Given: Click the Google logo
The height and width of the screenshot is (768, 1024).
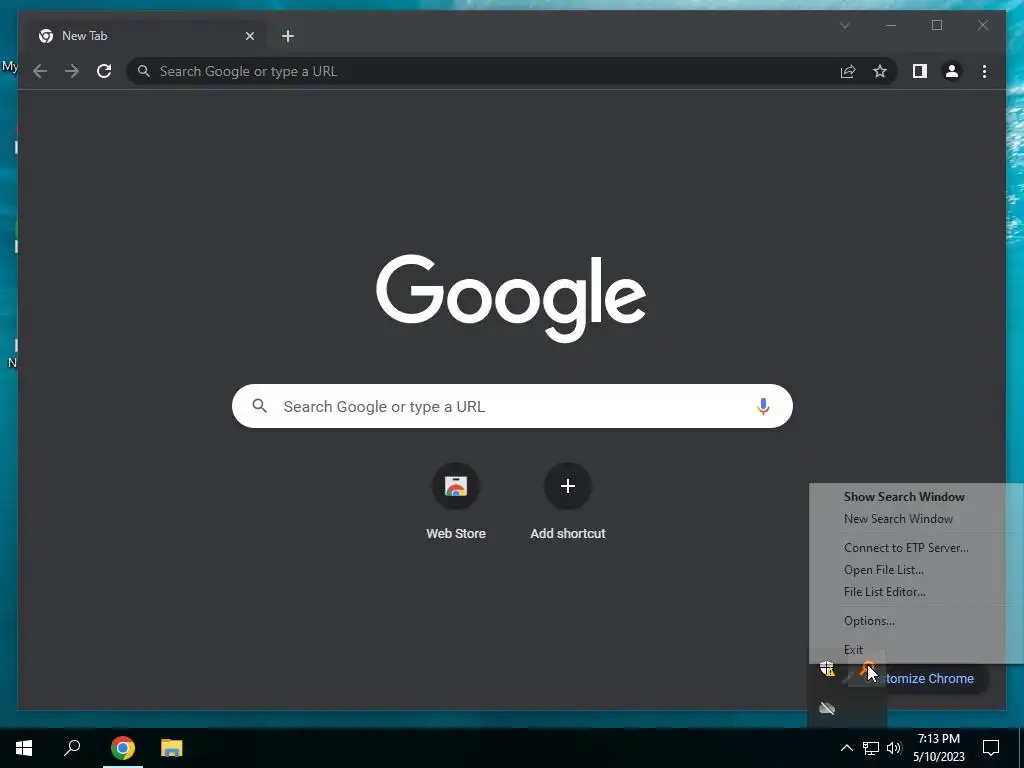Looking at the screenshot, I should click(x=511, y=298).
